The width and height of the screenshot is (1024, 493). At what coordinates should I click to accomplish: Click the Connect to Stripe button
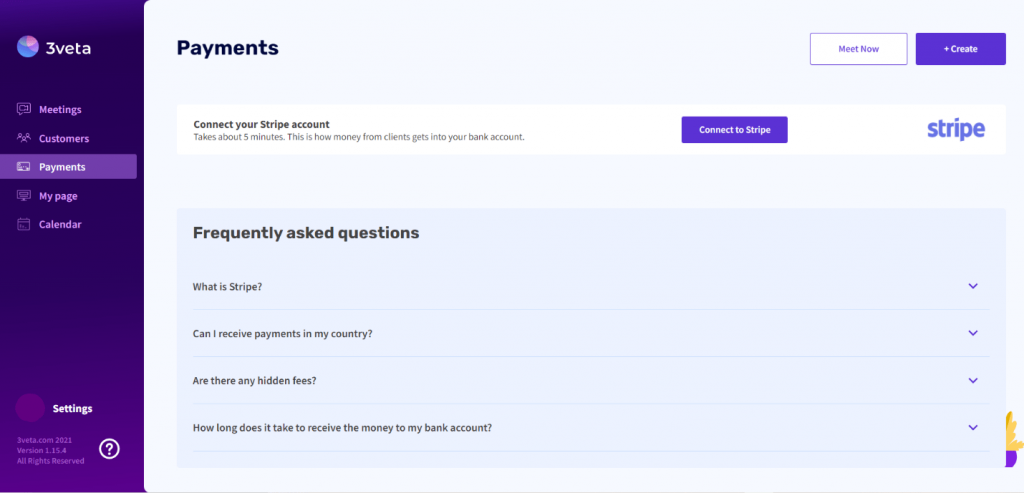click(x=735, y=130)
